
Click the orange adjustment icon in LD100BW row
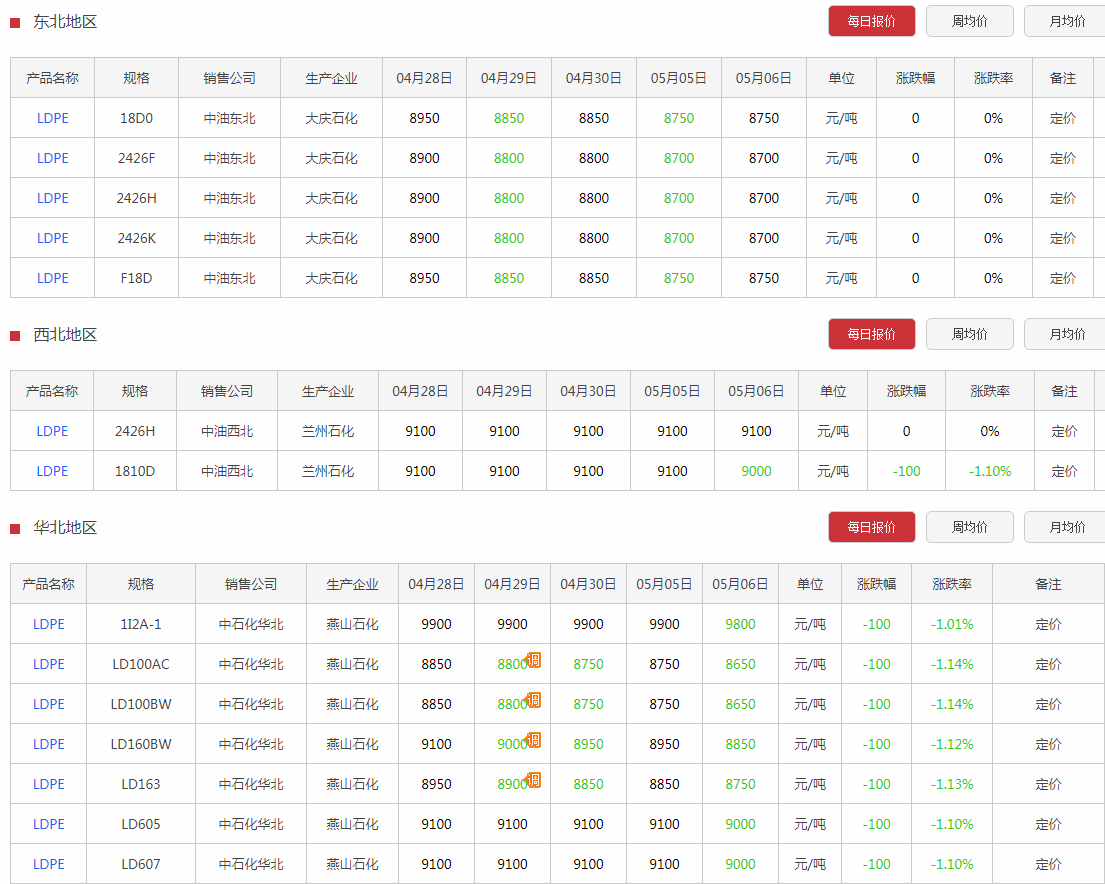tap(533, 700)
